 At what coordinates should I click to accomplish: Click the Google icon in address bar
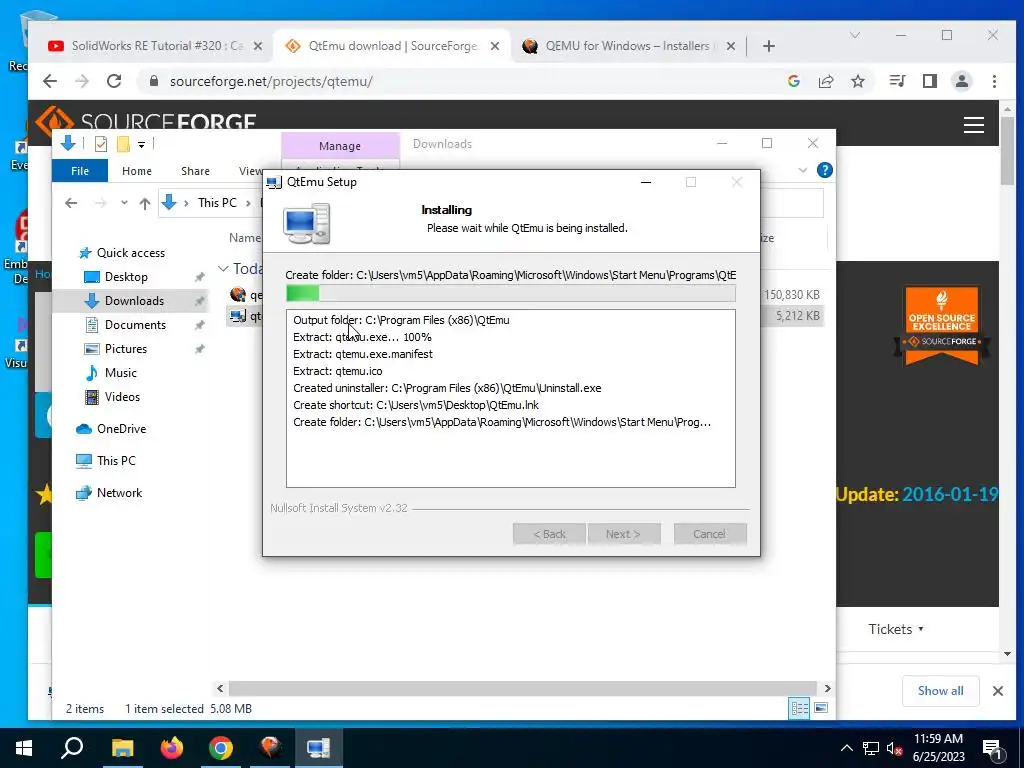pyautogui.click(x=794, y=81)
